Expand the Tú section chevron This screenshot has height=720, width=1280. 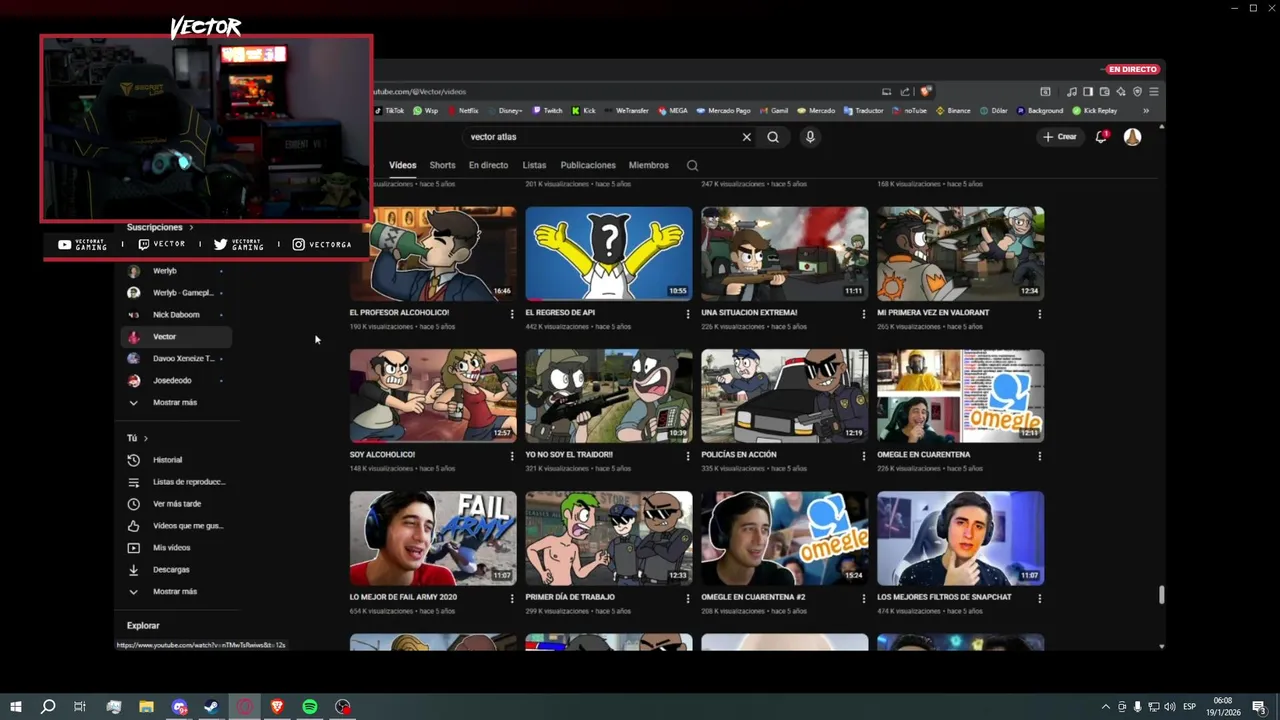point(146,438)
